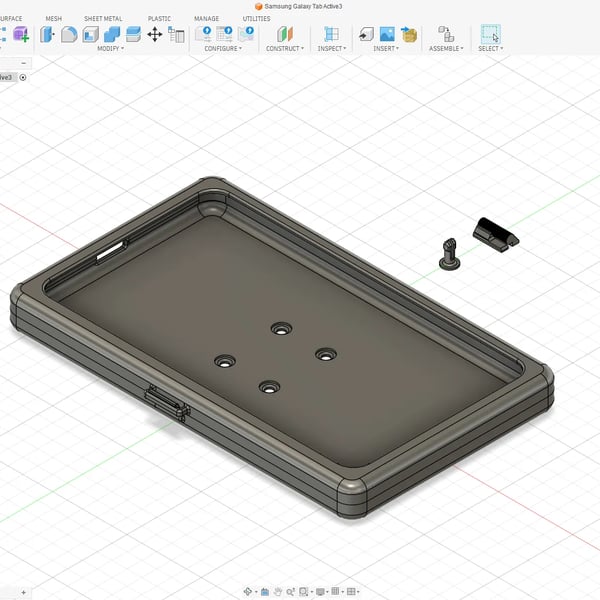Click the Assemble joint icon
Image resolution: width=600 pixels, height=600 pixels.
pos(446,34)
